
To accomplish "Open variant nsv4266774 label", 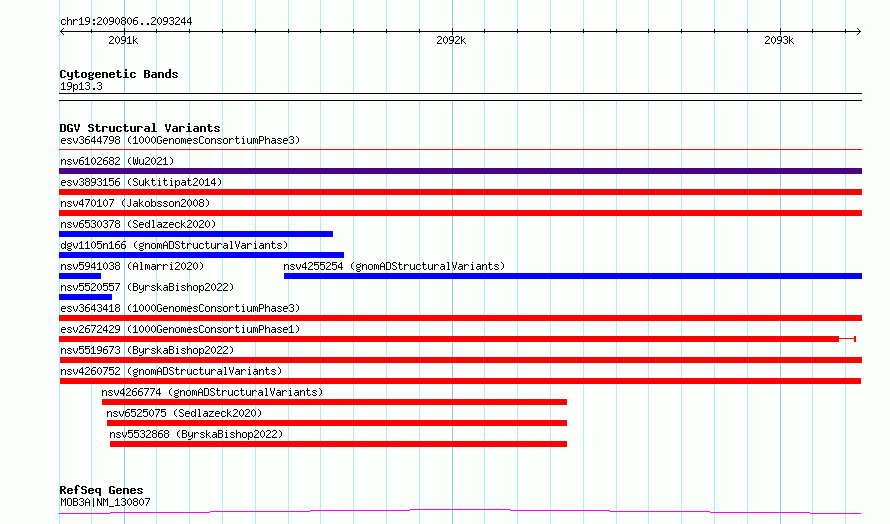I will [x=212, y=392].
